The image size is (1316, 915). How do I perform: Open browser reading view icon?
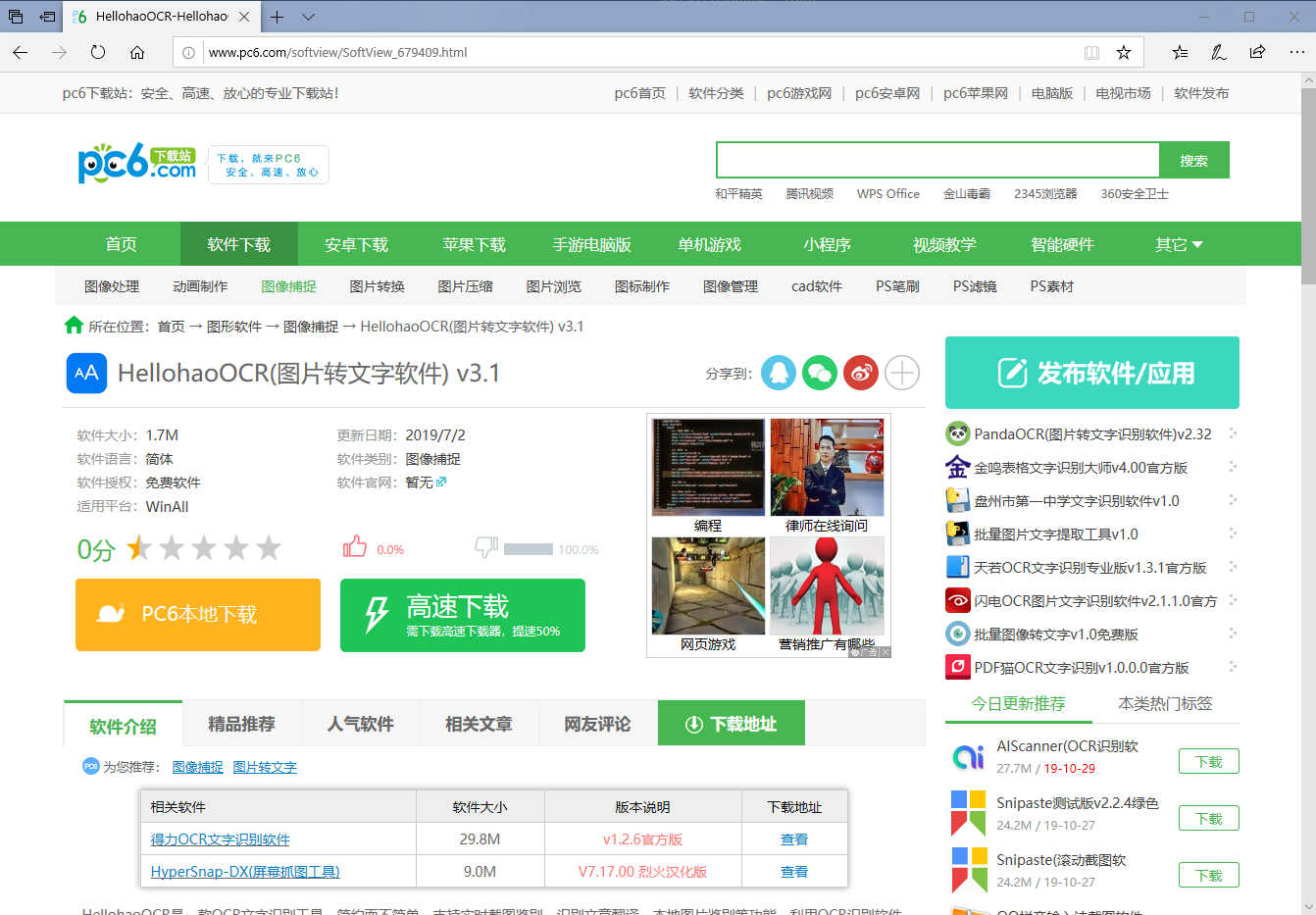1091,53
